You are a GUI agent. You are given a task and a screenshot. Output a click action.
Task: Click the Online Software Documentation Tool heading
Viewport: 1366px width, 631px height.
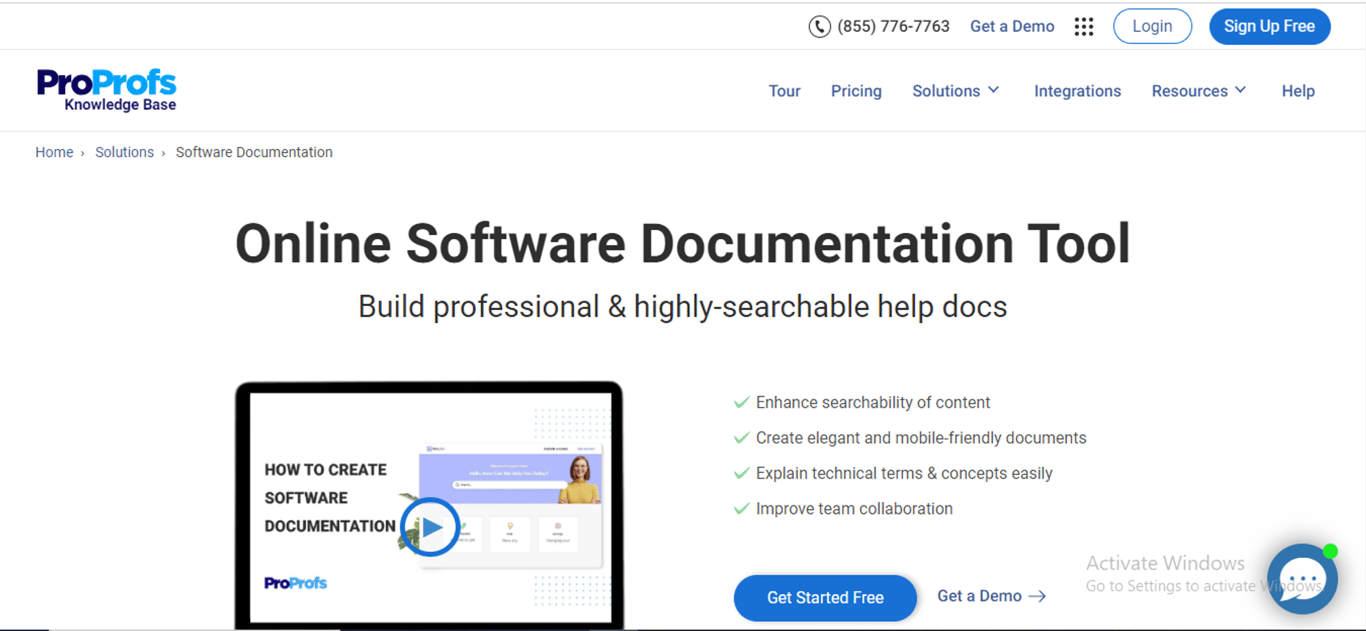(683, 243)
